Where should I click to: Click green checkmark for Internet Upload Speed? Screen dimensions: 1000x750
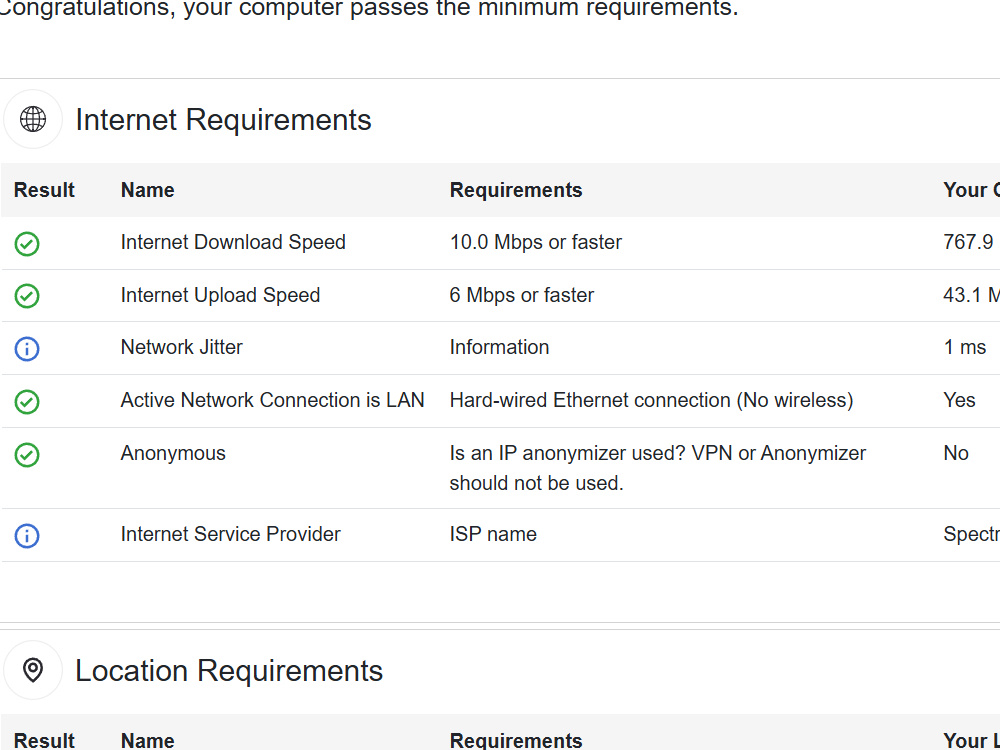coord(27,296)
